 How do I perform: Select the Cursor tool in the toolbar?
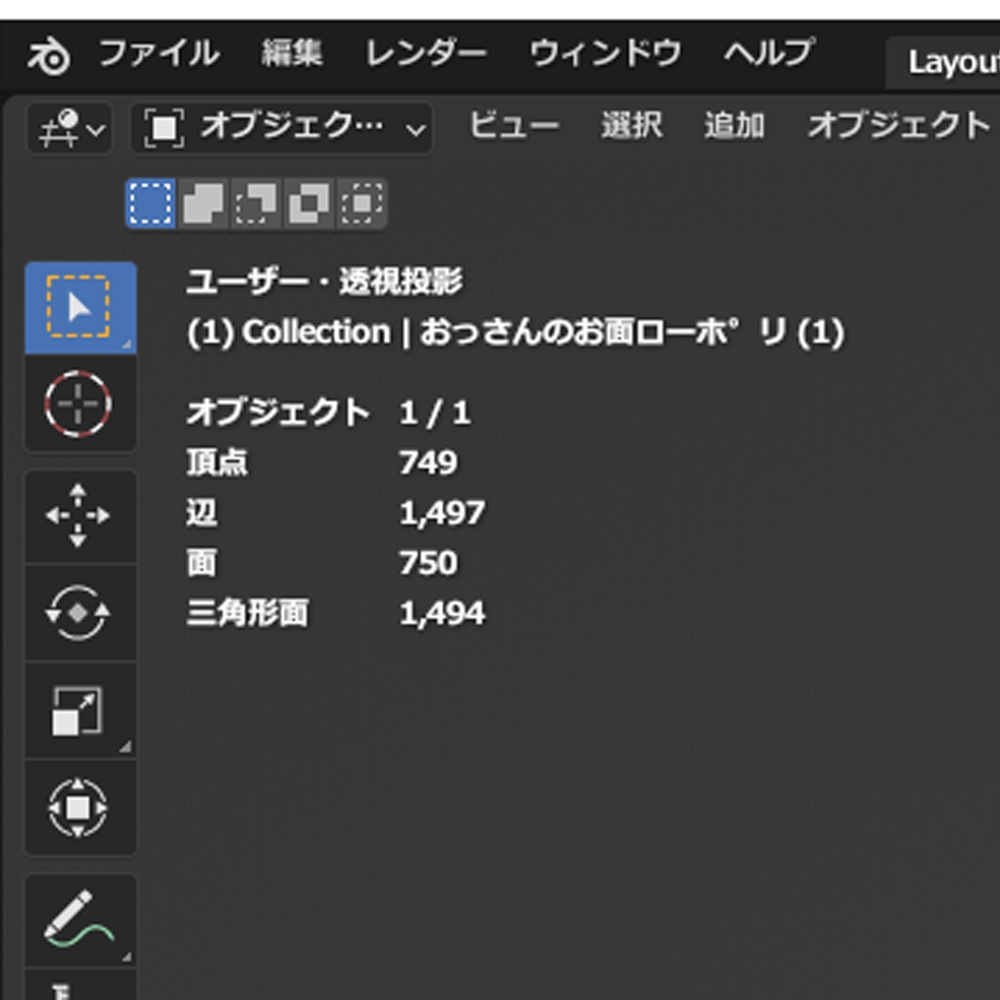pos(80,405)
